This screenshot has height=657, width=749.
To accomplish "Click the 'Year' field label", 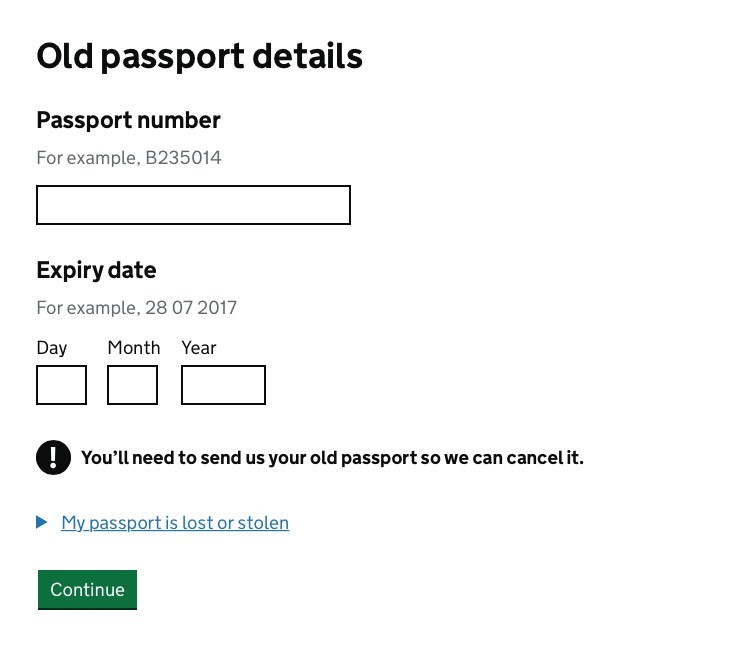I will click(x=199, y=348).
